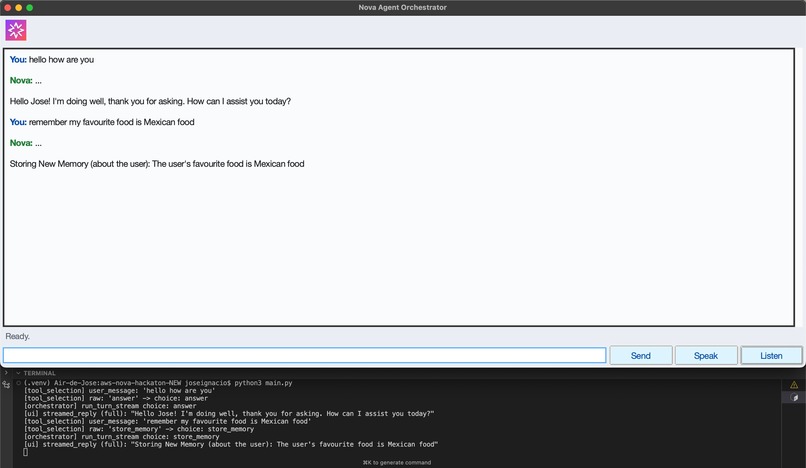This screenshot has height=468, width=806.
Task: Click the 'Ready.' status text
Action: [x=17, y=336]
